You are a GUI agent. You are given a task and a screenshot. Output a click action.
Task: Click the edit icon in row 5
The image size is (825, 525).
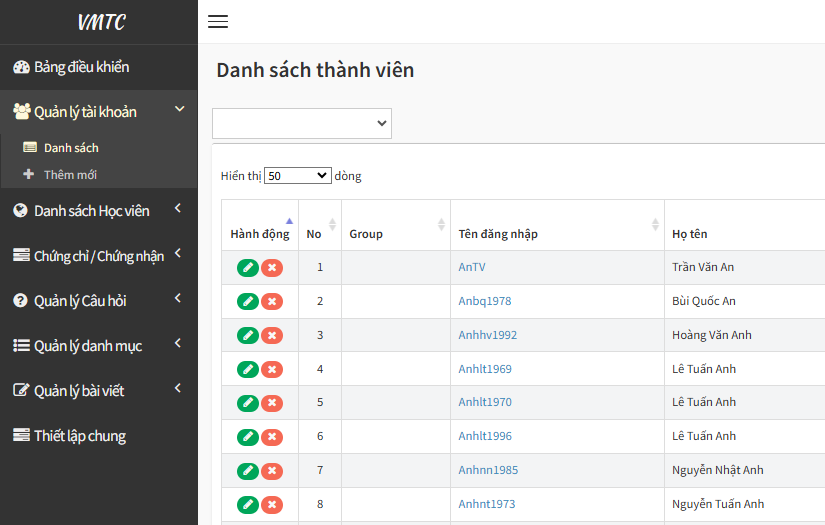coord(247,403)
